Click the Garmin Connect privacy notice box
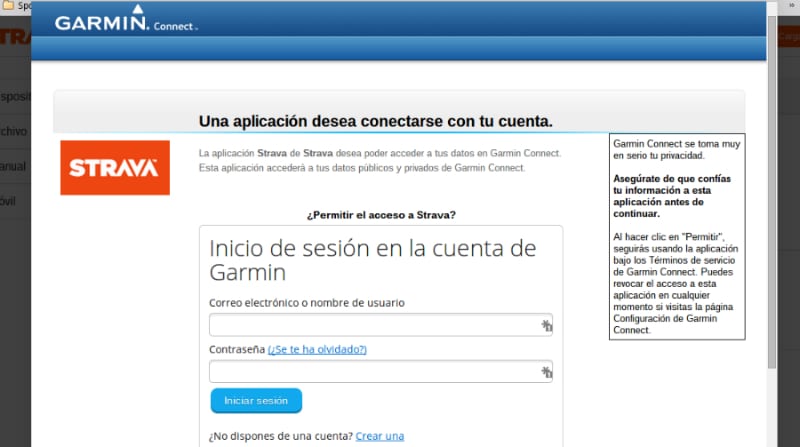 (x=677, y=236)
